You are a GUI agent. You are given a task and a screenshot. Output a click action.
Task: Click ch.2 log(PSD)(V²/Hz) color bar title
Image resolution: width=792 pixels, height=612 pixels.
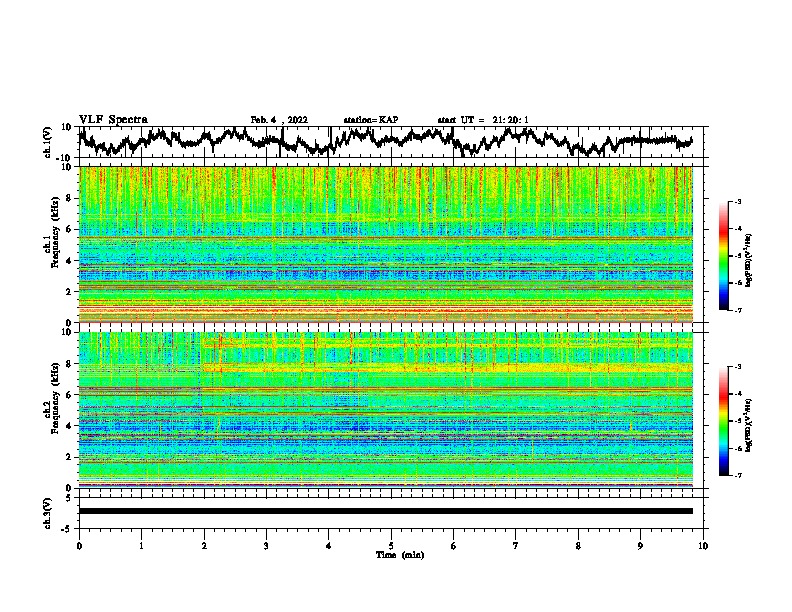pos(748,425)
